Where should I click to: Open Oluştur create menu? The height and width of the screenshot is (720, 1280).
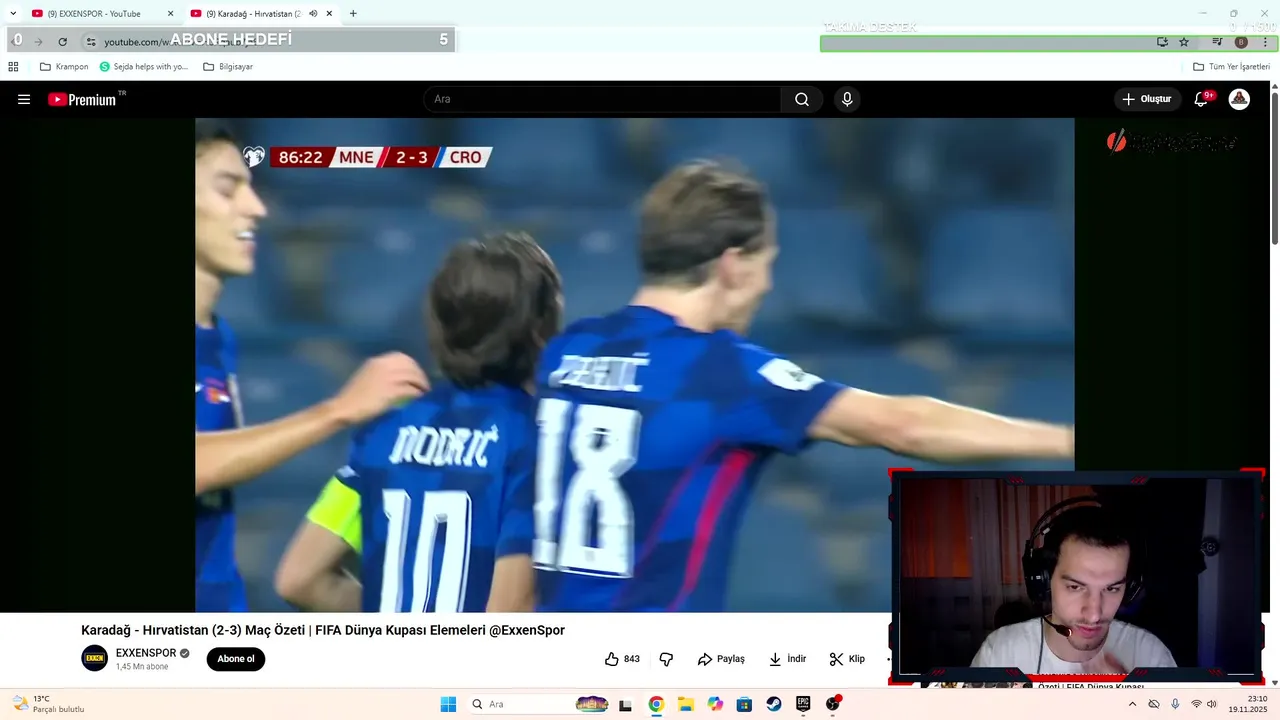(x=1147, y=99)
